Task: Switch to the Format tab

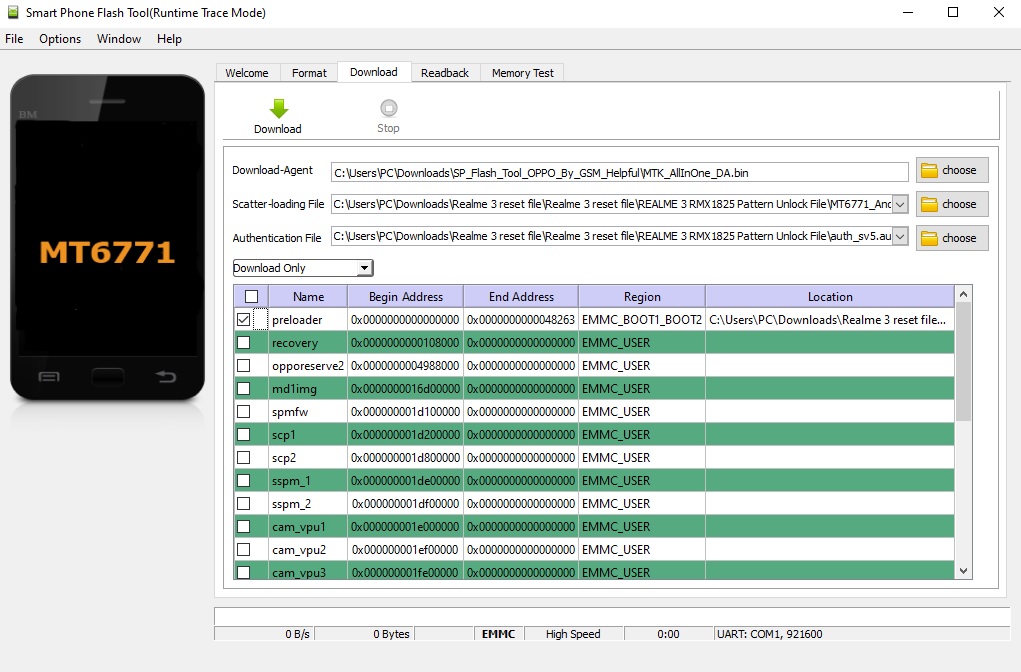Action: [x=309, y=73]
